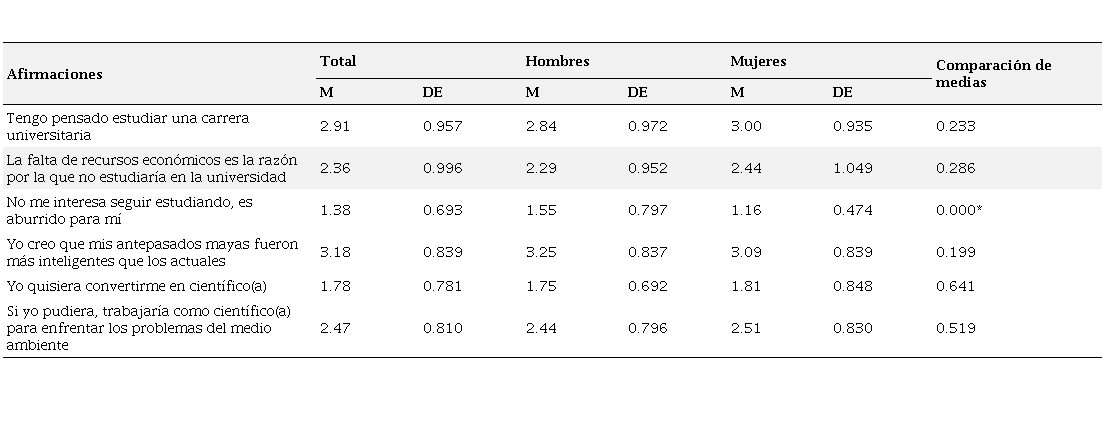Select row "Tengo pensado estudiar una carrera universitaria"

coord(128,125)
